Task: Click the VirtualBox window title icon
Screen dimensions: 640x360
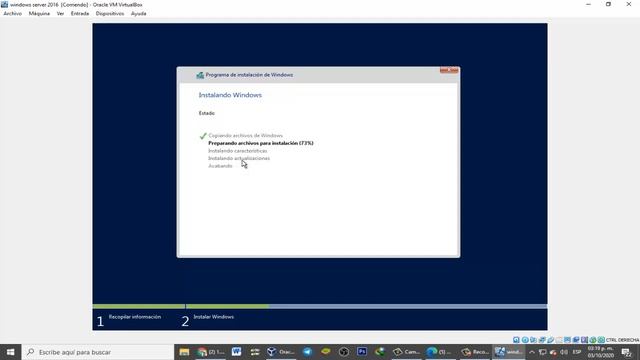Action: 4,4
